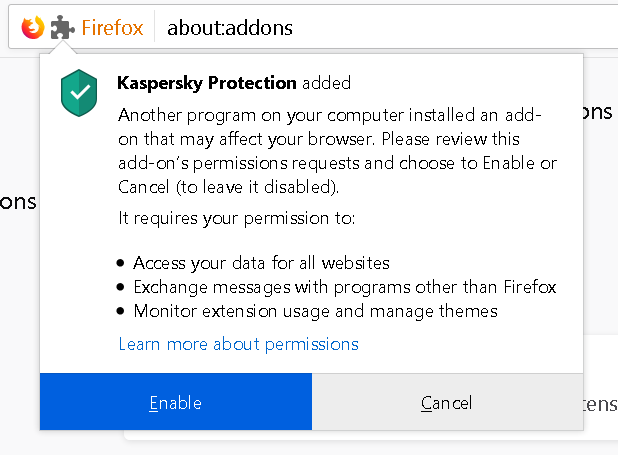Screen dimensions: 618x455
Task: Click the add-on warning description paragraph
Action: 337,150
